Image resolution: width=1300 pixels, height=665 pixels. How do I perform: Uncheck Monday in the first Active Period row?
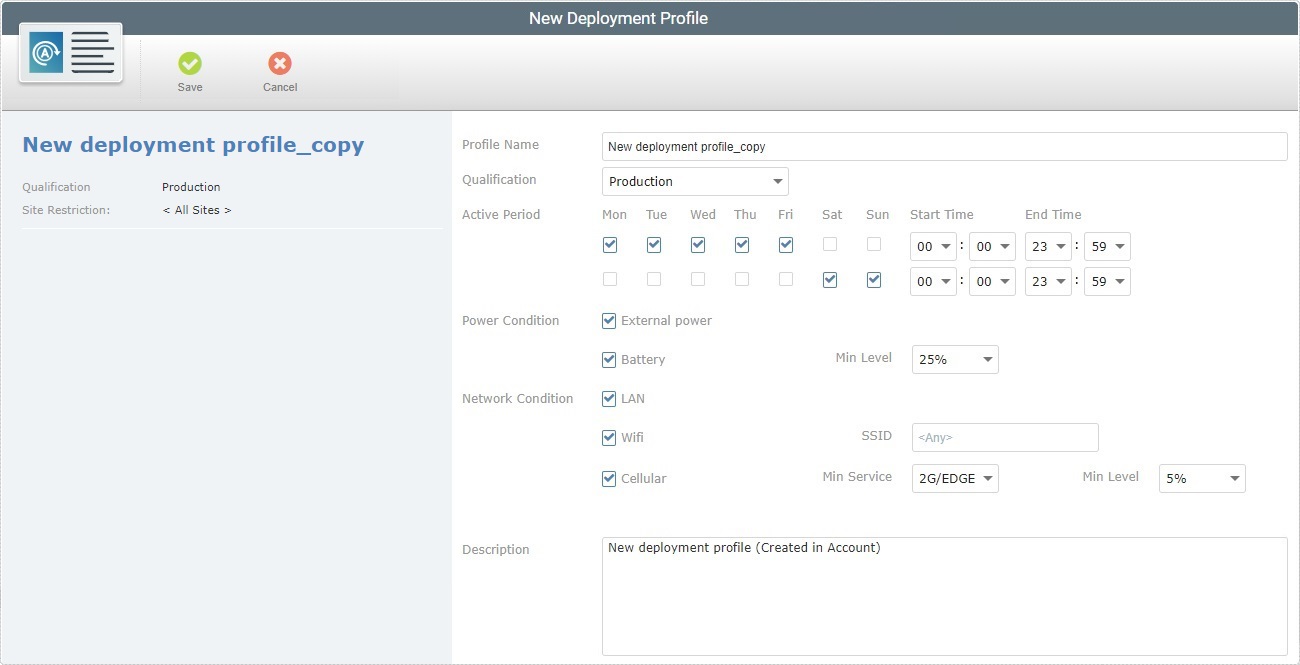click(x=610, y=245)
